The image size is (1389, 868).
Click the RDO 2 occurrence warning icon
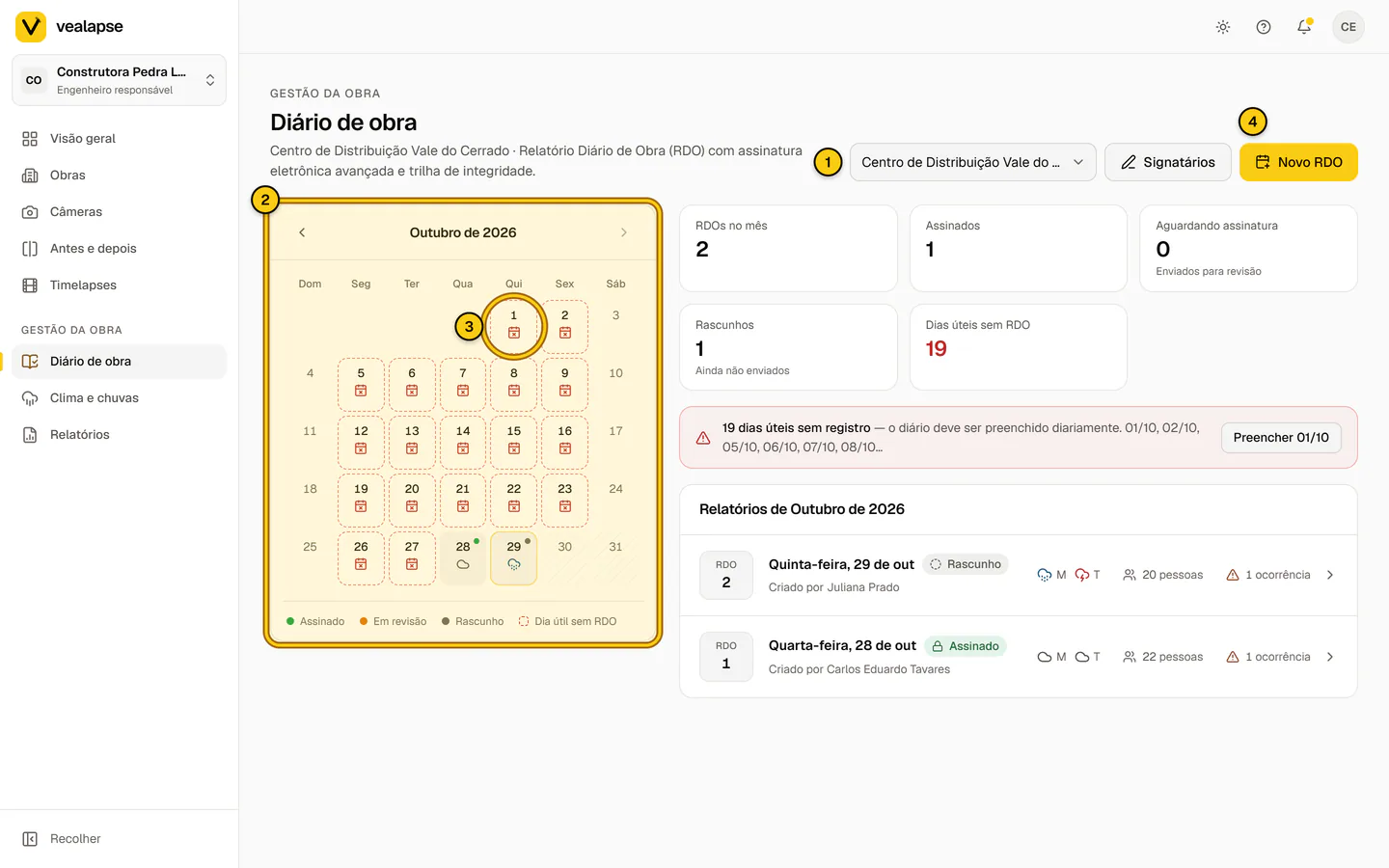pyautogui.click(x=1233, y=575)
